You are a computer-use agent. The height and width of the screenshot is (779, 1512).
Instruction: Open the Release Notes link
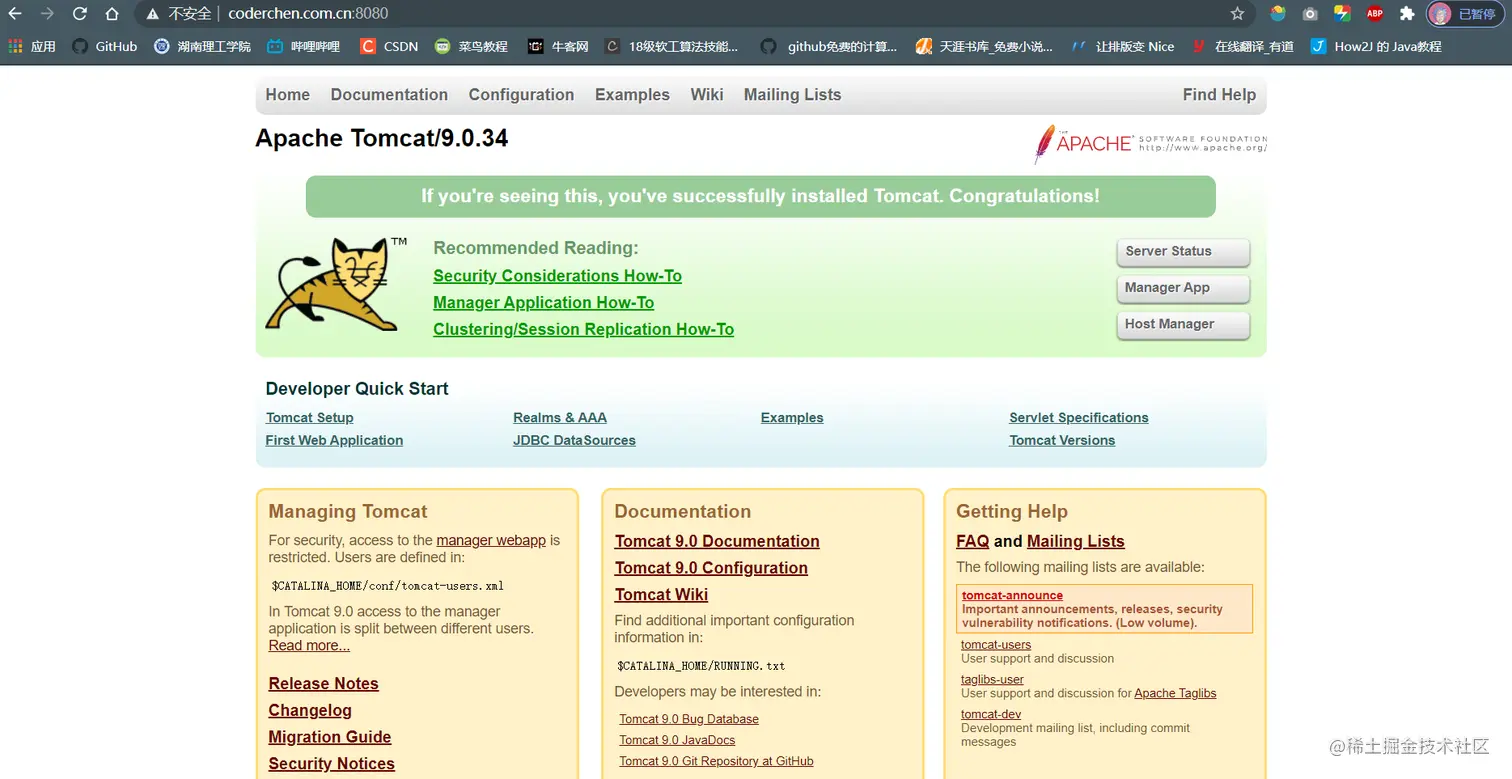323,684
